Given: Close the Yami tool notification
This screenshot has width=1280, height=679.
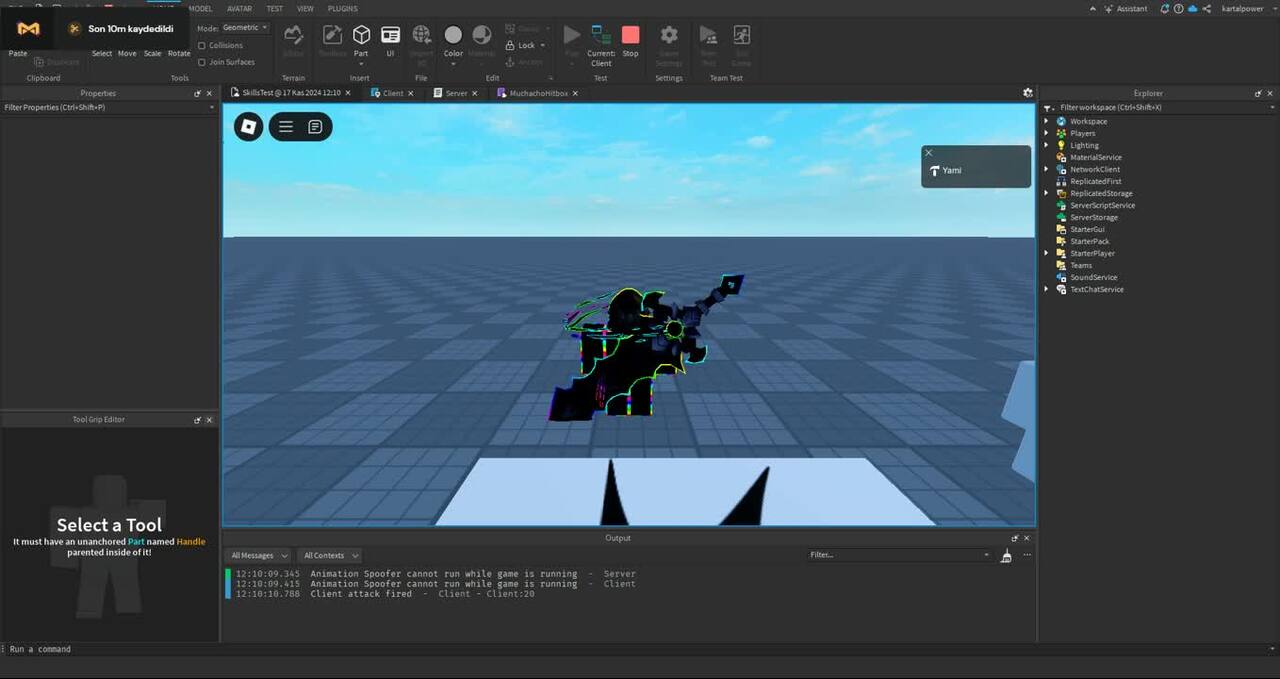Looking at the screenshot, I should [x=929, y=153].
